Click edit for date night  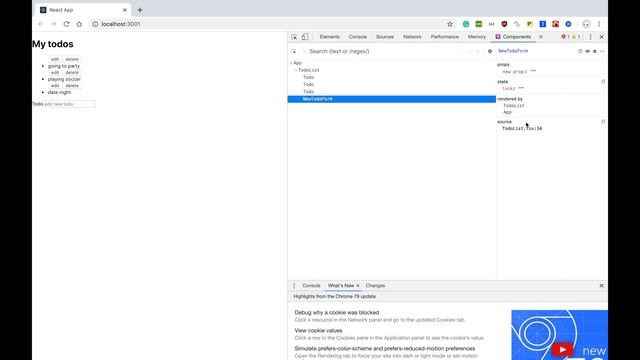coord(55,86)
